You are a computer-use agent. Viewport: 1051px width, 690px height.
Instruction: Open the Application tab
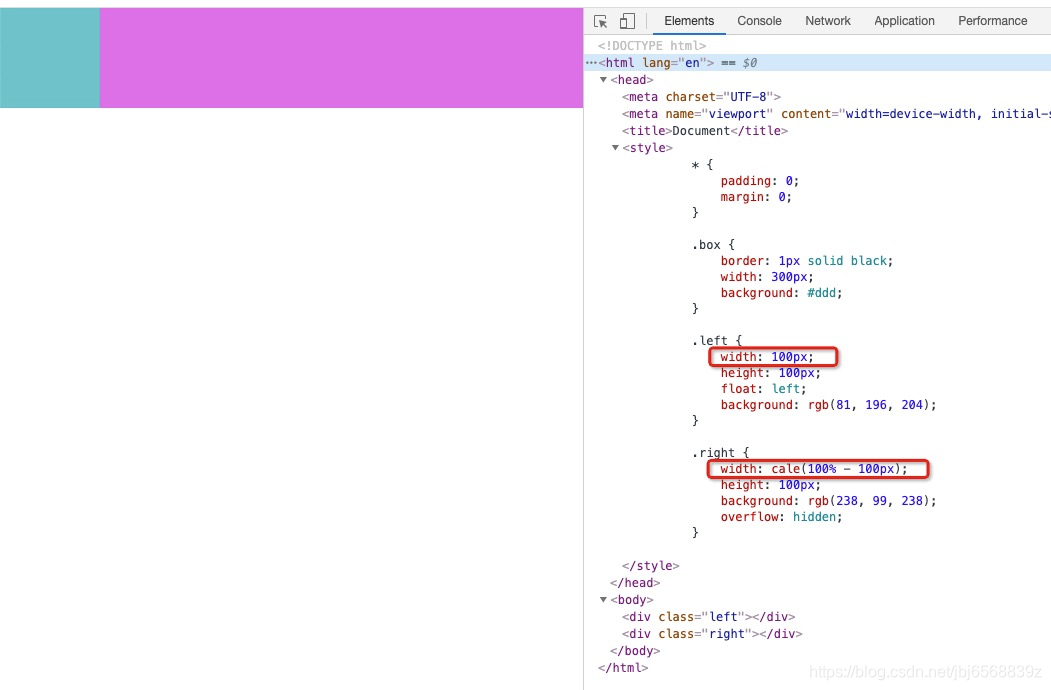904,21
